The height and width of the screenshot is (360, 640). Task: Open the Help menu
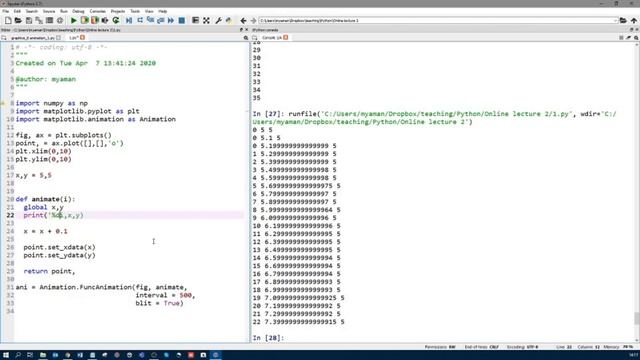pos(162,11)
